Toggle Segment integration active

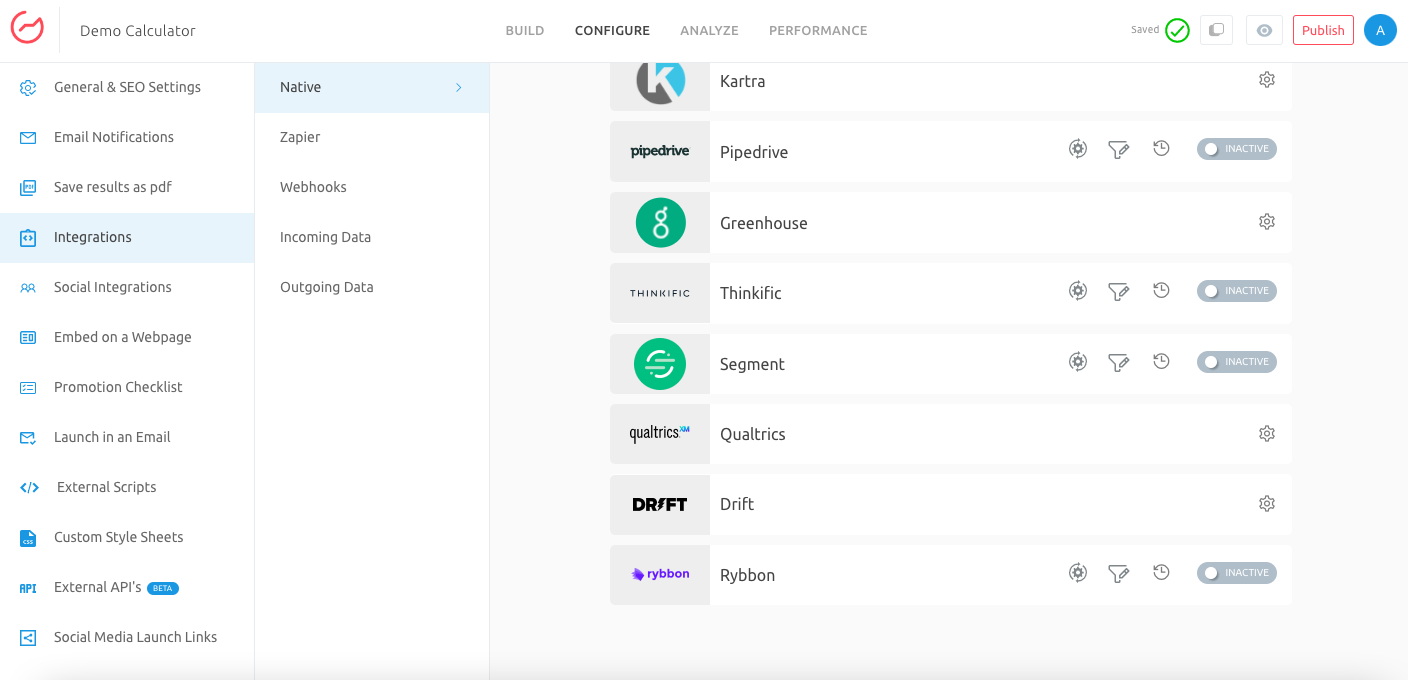(x=1237, y=362)
